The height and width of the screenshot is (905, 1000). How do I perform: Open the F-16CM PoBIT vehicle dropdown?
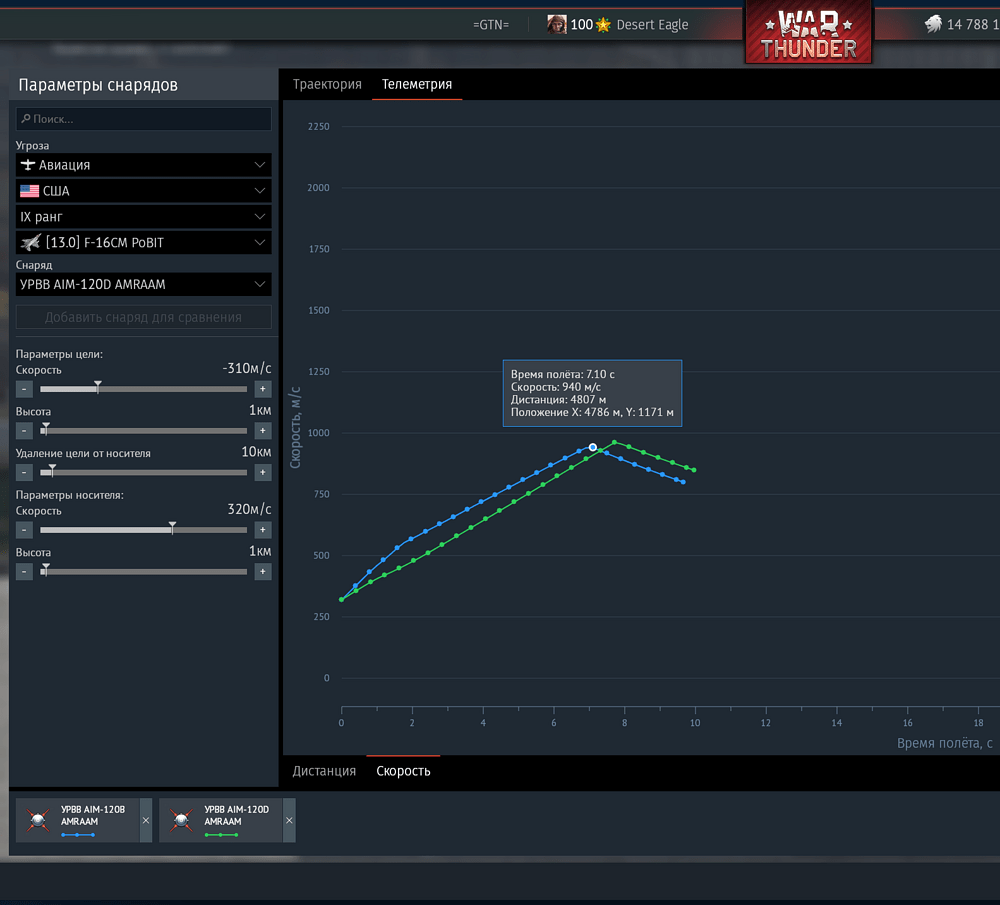coord(143,242)
